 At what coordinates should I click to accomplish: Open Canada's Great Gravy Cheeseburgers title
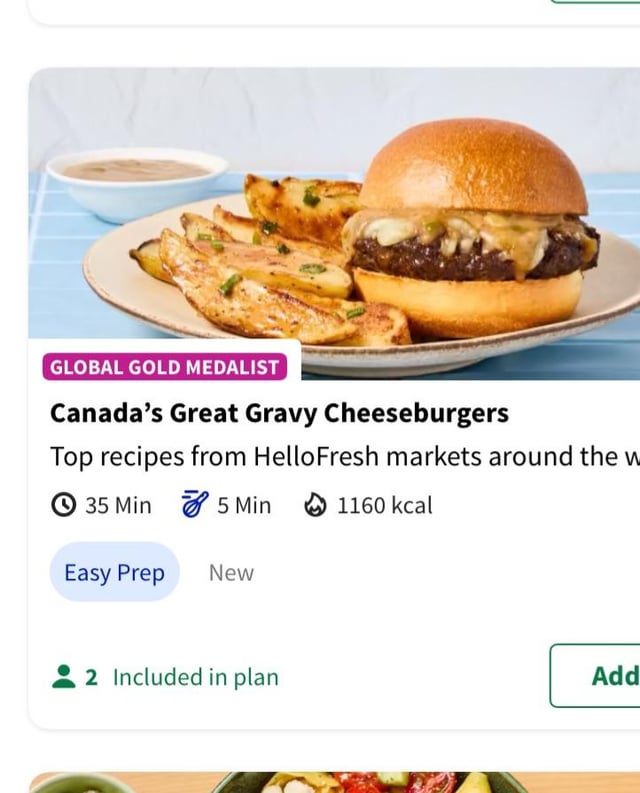pyautogui.click(x=279, y=413)
